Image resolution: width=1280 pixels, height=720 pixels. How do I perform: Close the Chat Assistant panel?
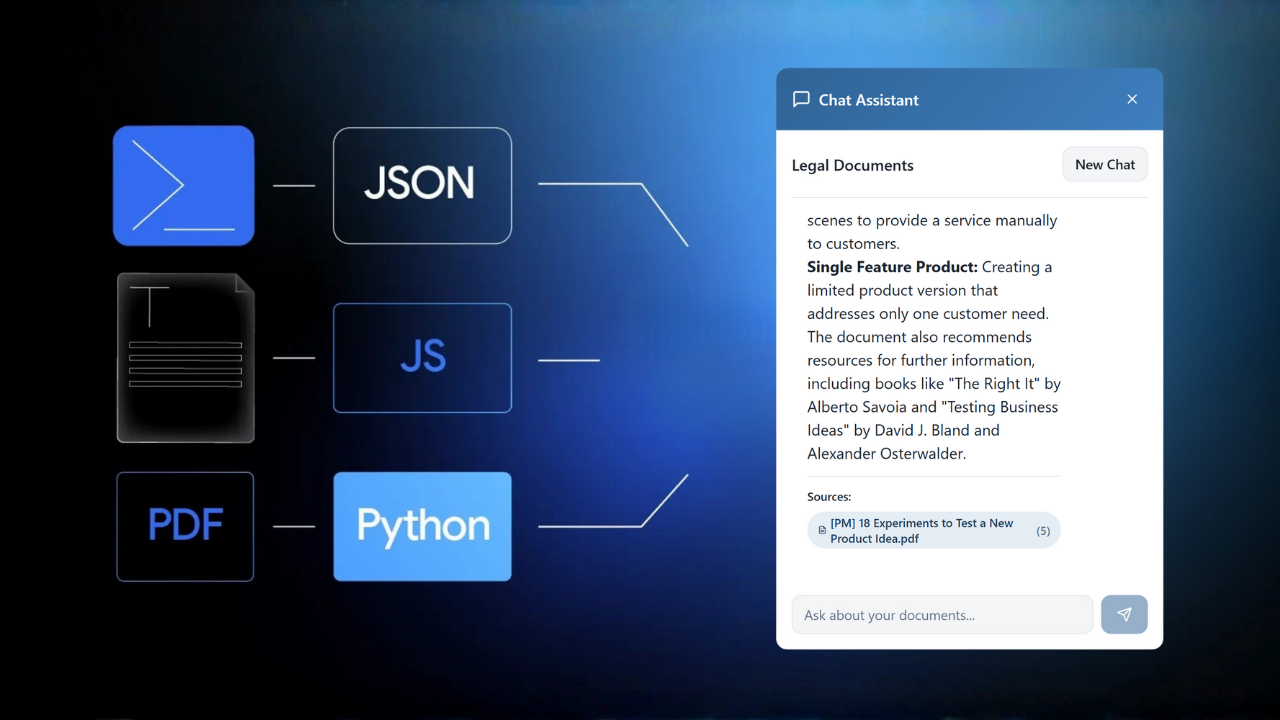(1132, 99)
